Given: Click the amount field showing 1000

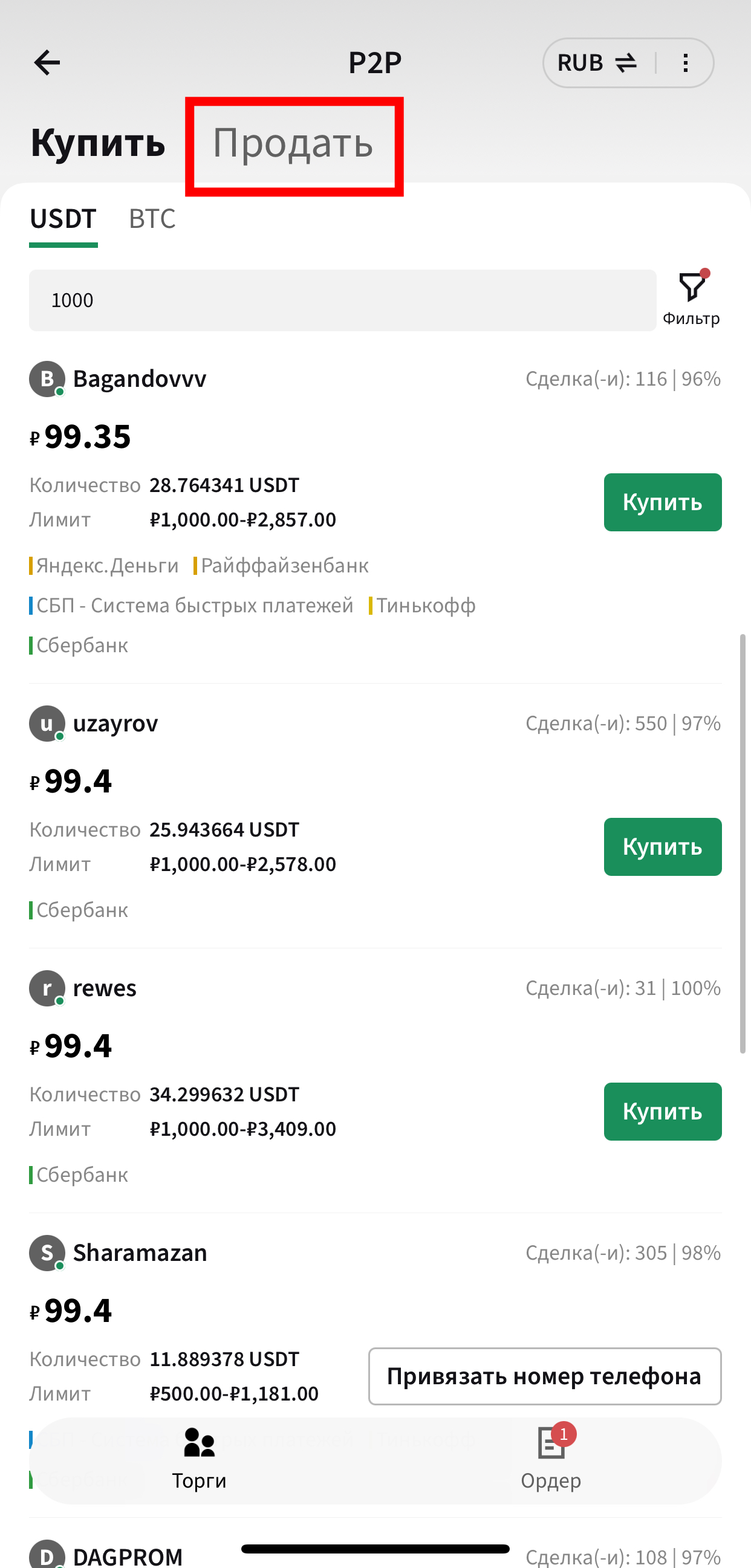Looking at the screenshot, I should pos(343,300).
